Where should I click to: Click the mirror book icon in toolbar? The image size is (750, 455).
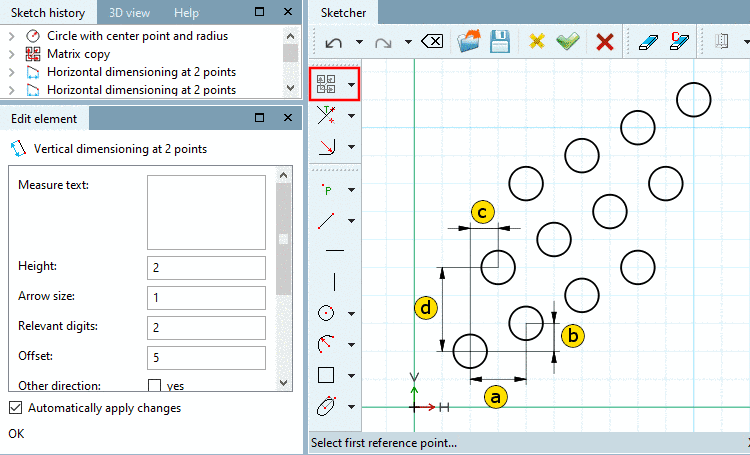coord(722,41)
